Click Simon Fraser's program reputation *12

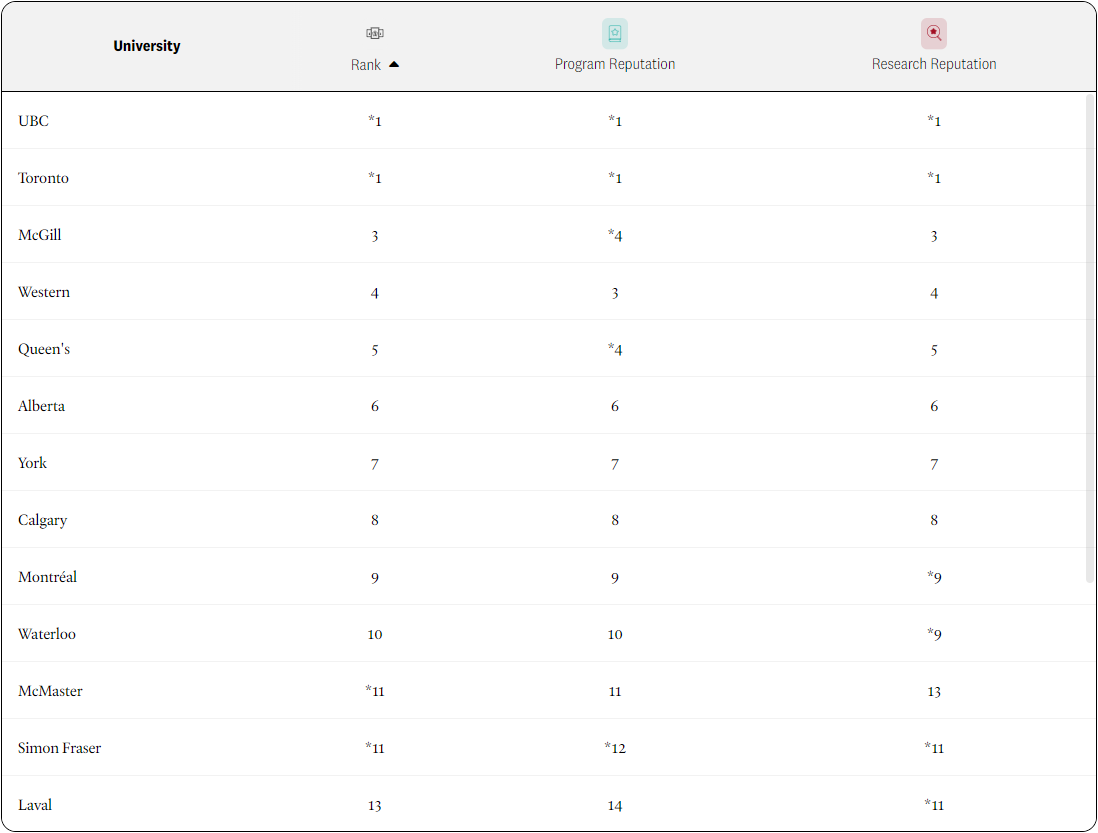[x=615, y=748]
